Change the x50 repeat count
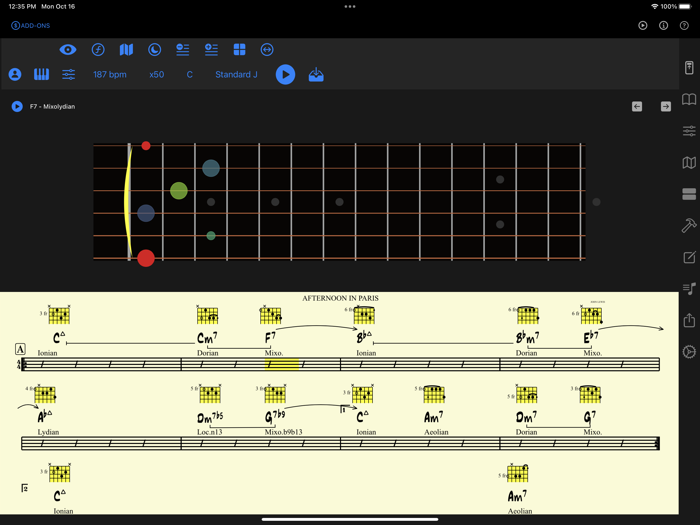The width and height of the screenshot is (700, 525). pos(157,75)
